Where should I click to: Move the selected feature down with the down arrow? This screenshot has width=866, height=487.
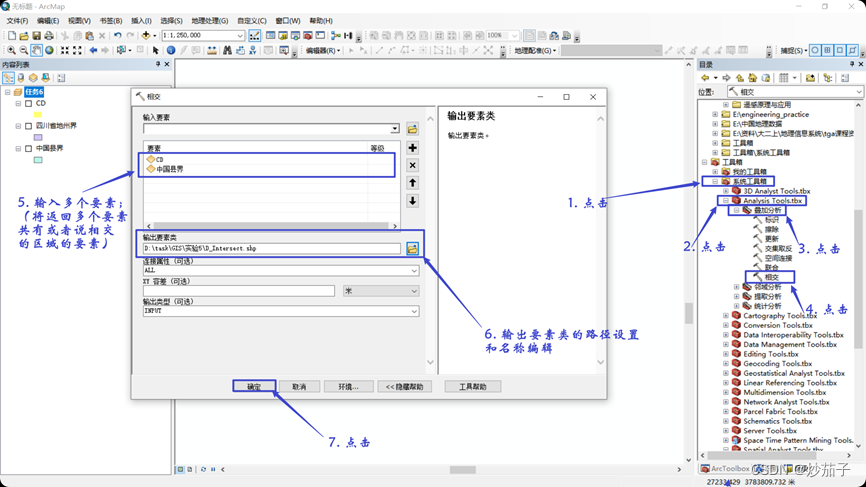coord(413,200)
